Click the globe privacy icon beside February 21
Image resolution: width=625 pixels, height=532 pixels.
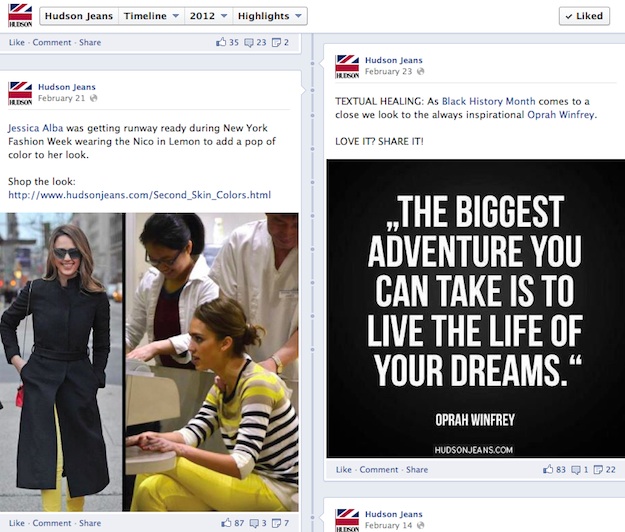tap(93, 98)
